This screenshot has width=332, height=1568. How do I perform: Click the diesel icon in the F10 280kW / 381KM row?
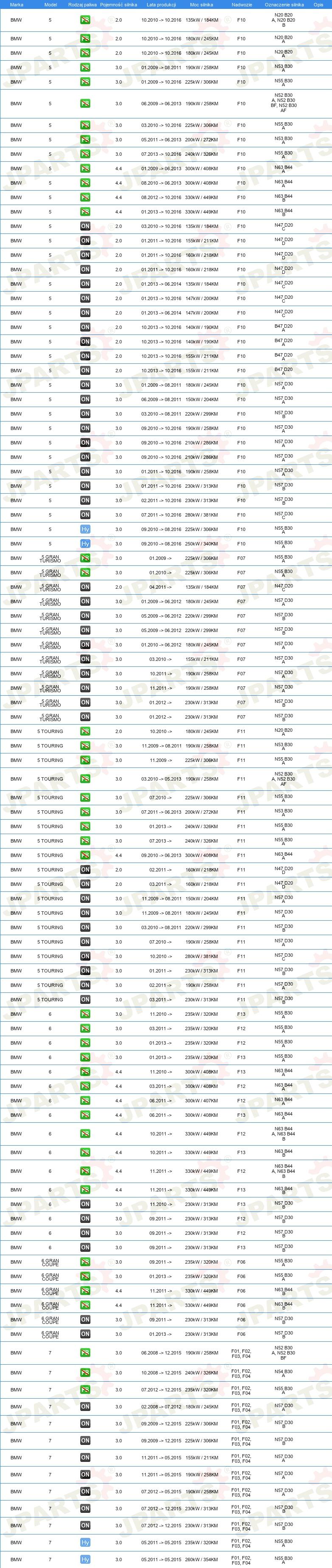point(85,515)
